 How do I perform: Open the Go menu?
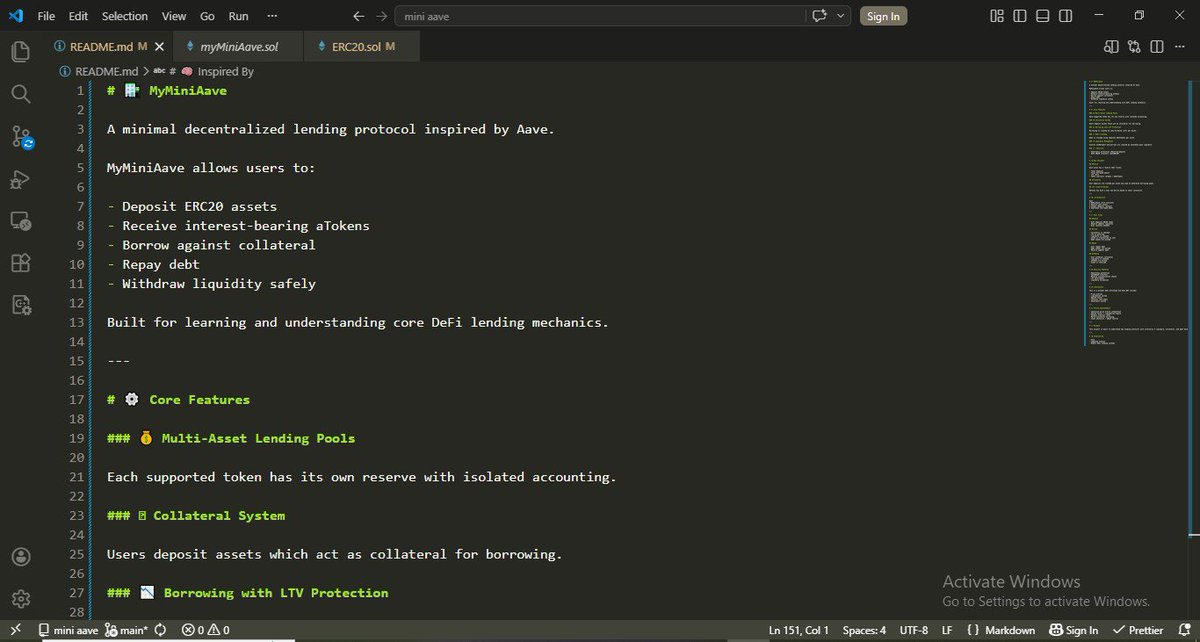207,16
